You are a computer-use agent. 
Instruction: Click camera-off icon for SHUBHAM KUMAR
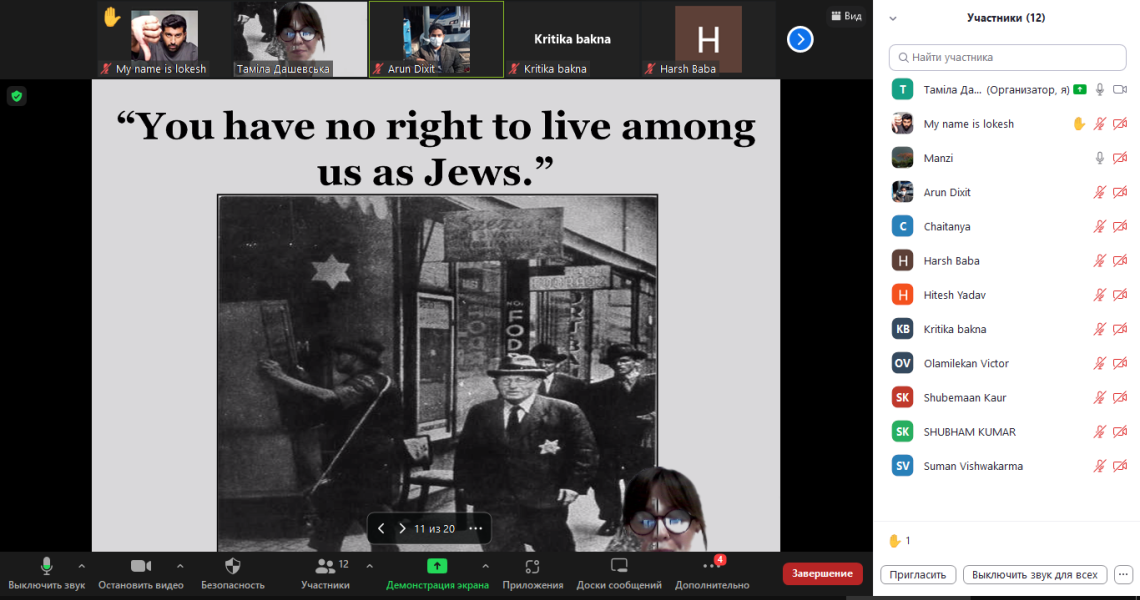pyautogui.click(x=1120, y=431)
